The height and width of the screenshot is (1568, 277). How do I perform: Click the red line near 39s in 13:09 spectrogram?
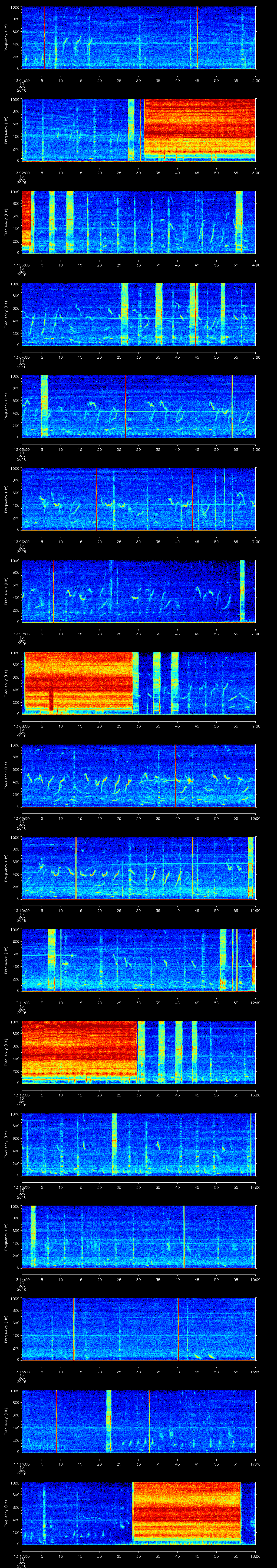point(175,775)
